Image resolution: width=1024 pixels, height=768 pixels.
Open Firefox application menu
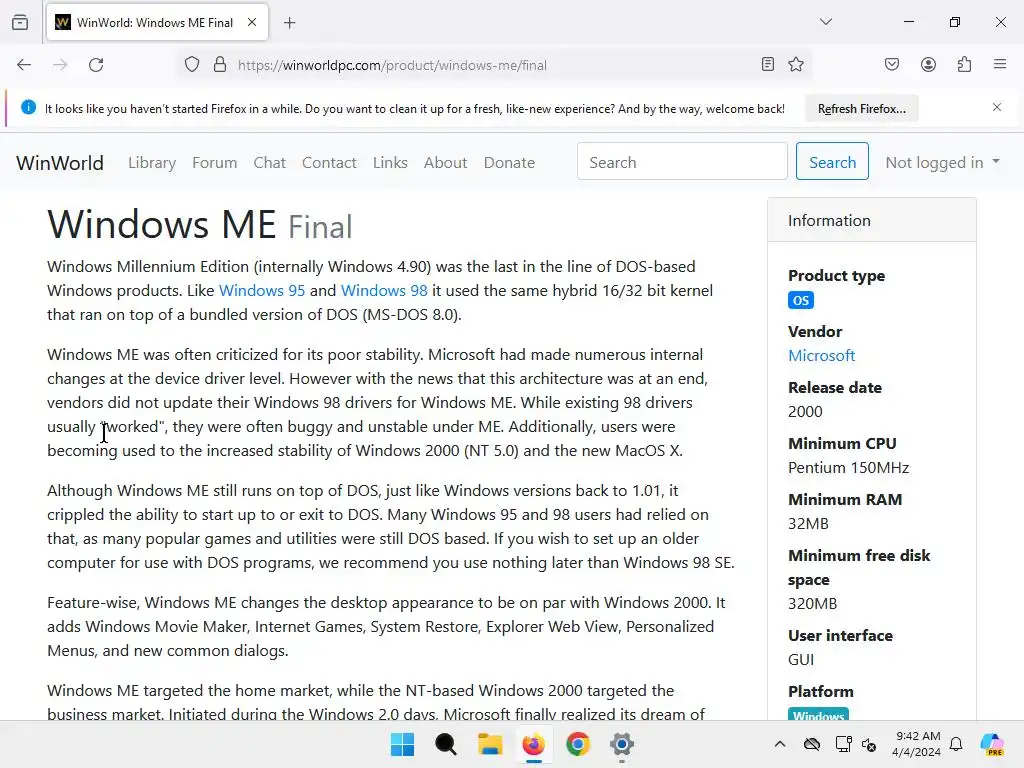click(x=1000, y=64)
